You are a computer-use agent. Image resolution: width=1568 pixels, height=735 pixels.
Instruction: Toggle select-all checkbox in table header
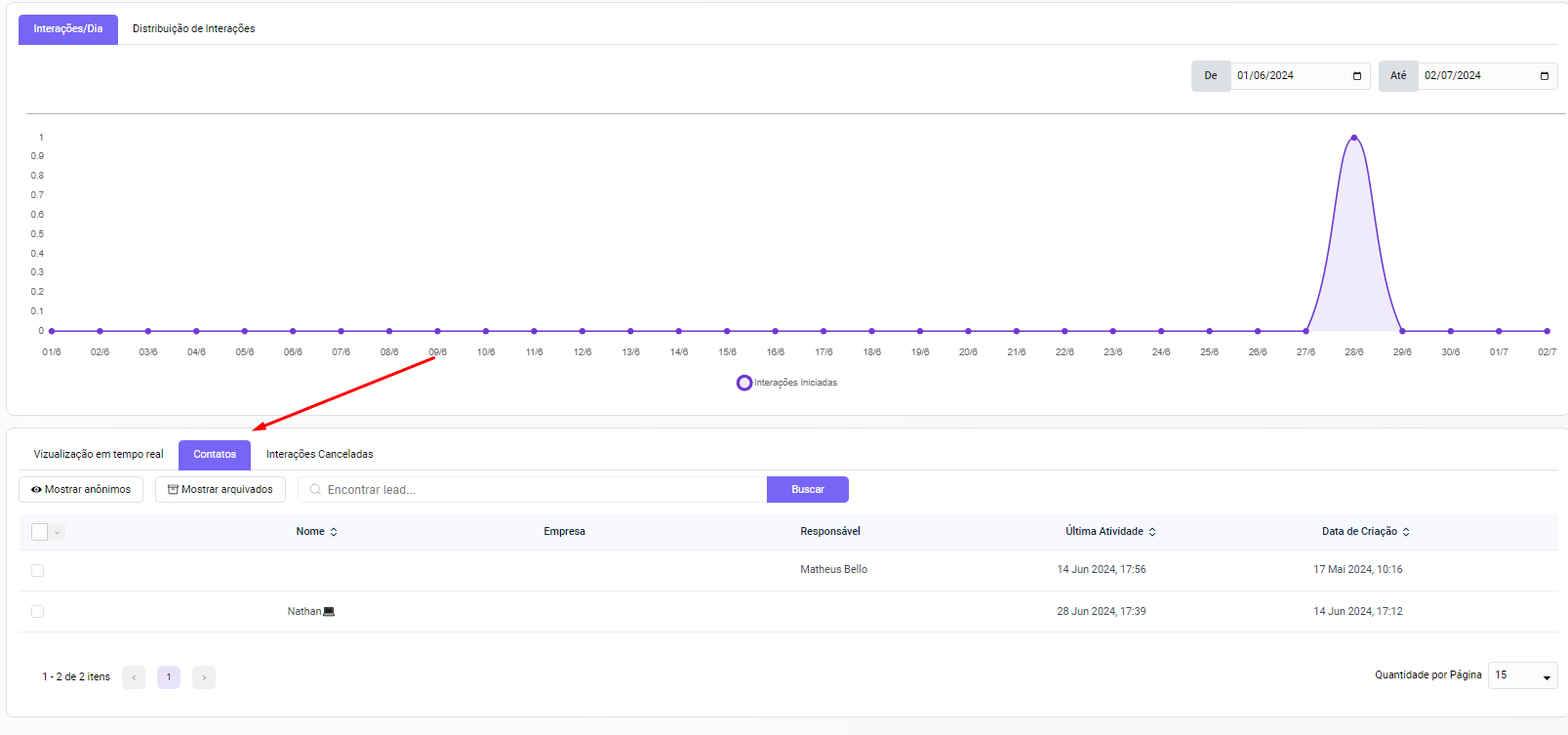coord(39,532)
